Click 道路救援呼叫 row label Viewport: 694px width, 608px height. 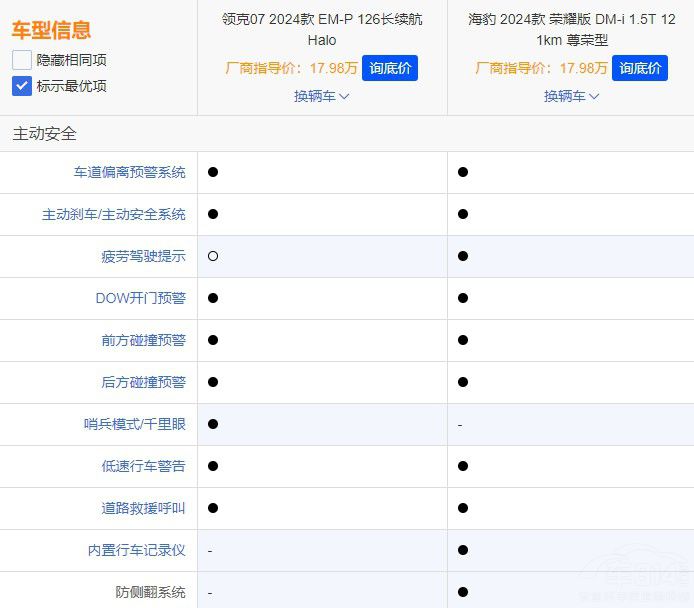coord(143,508)
